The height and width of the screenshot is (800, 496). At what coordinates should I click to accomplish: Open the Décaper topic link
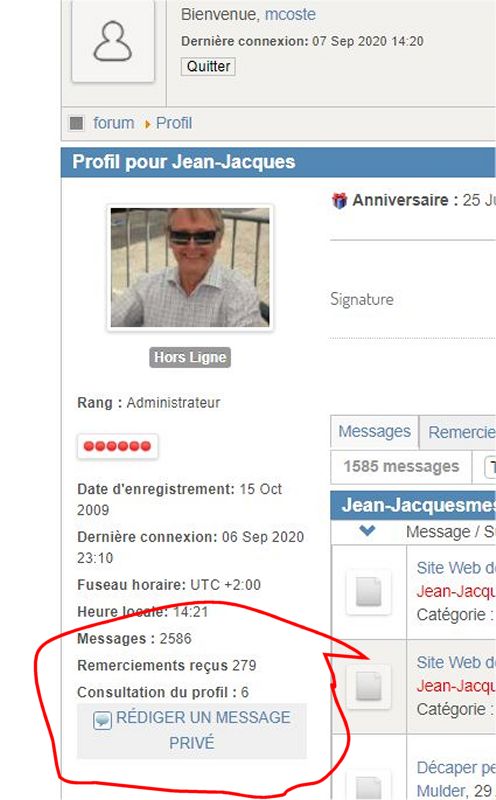[456, 768]
